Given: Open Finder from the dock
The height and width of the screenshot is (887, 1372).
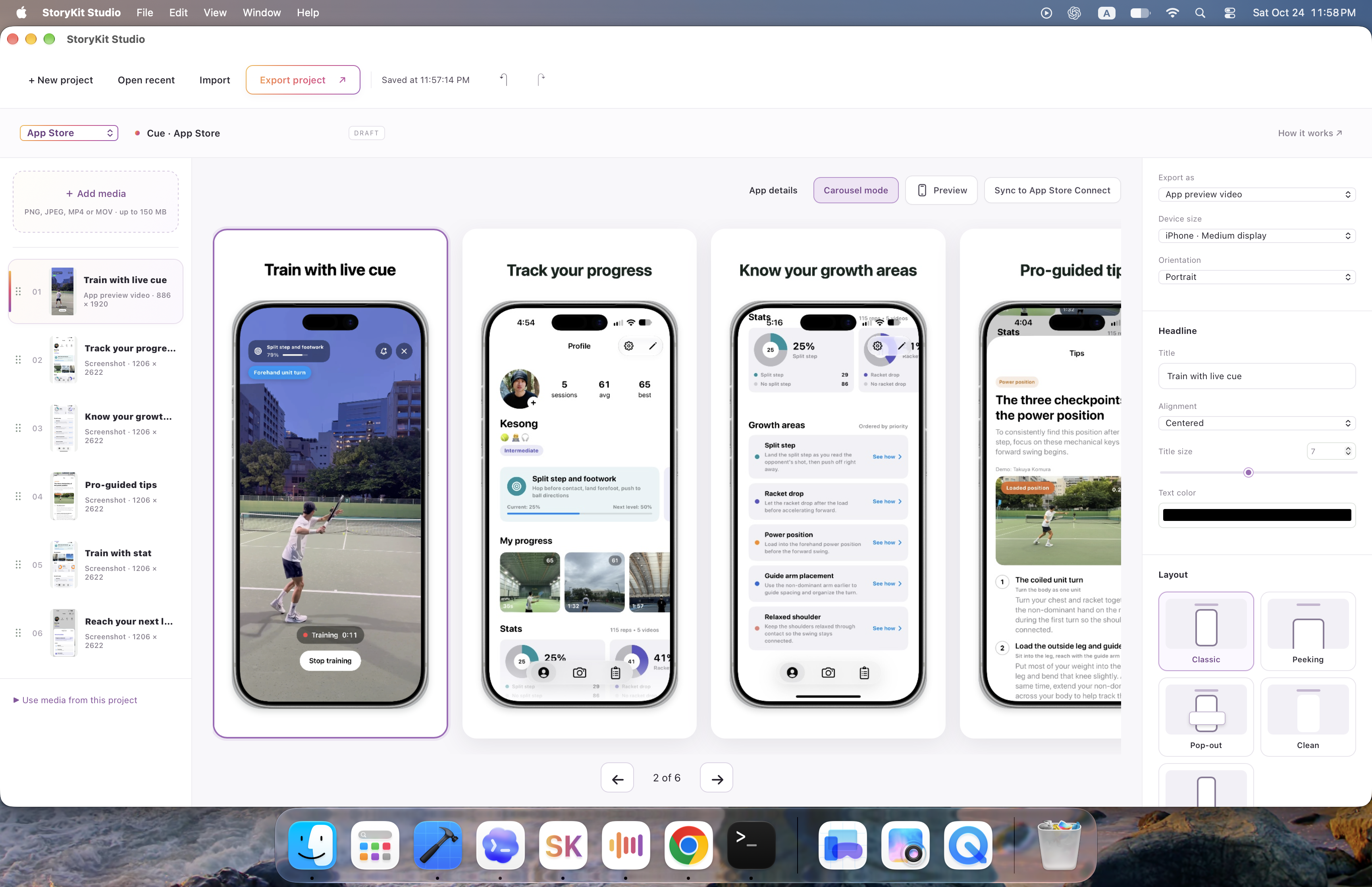Looking at the screenshot, I should coord(312,845).
